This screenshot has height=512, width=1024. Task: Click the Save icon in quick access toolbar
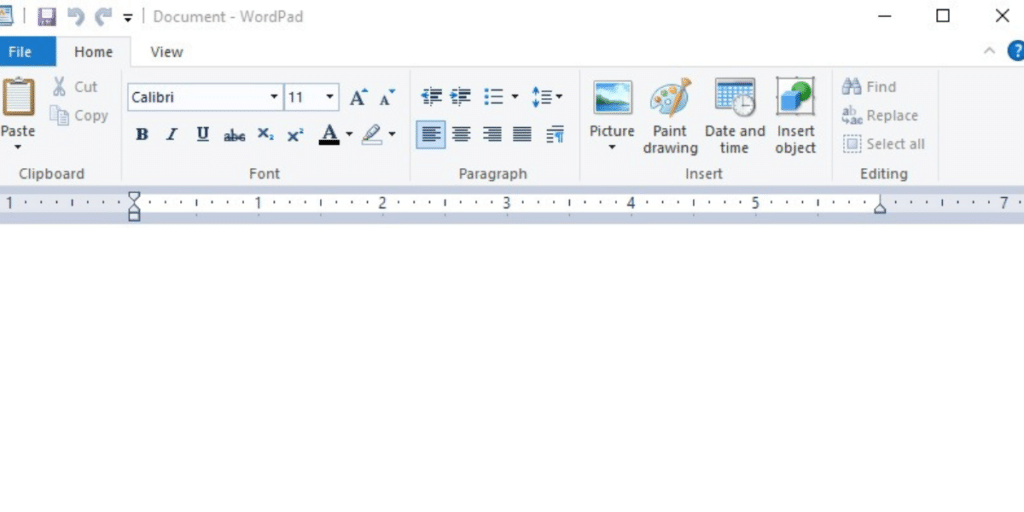point(46,16)
